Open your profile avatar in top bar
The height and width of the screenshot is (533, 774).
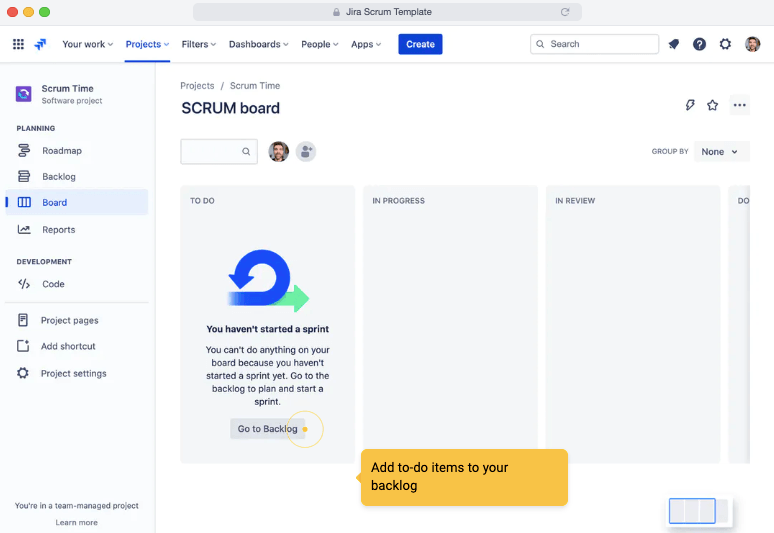[x=752, y=44]
